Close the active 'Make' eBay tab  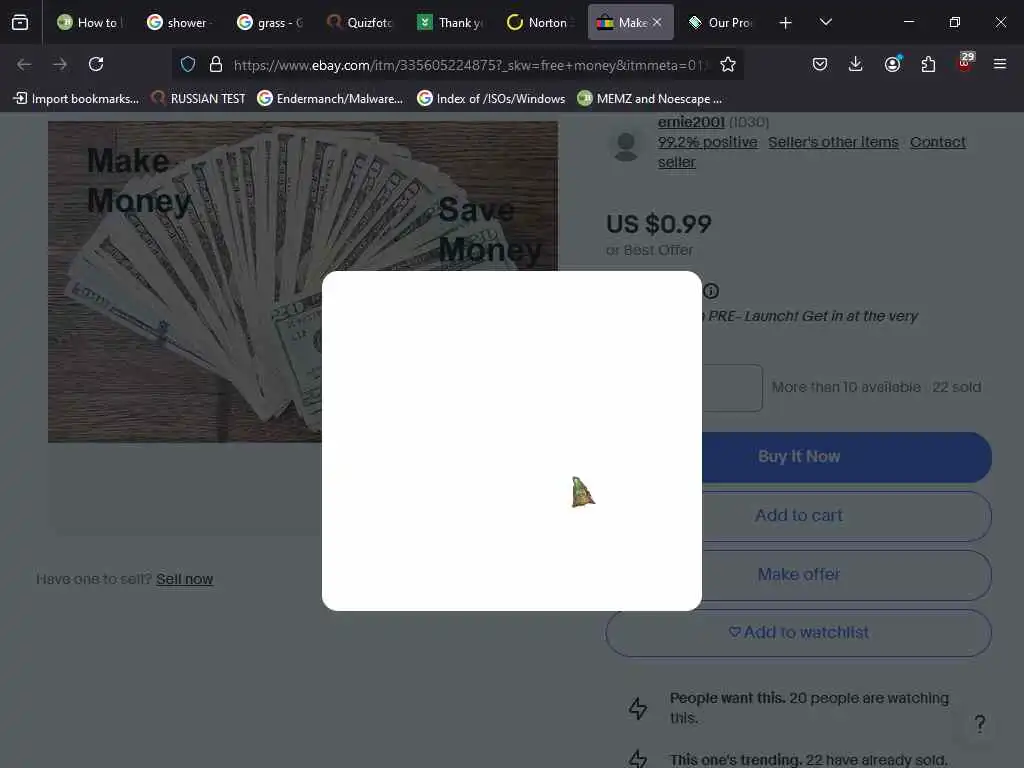[x=657, y=22]
